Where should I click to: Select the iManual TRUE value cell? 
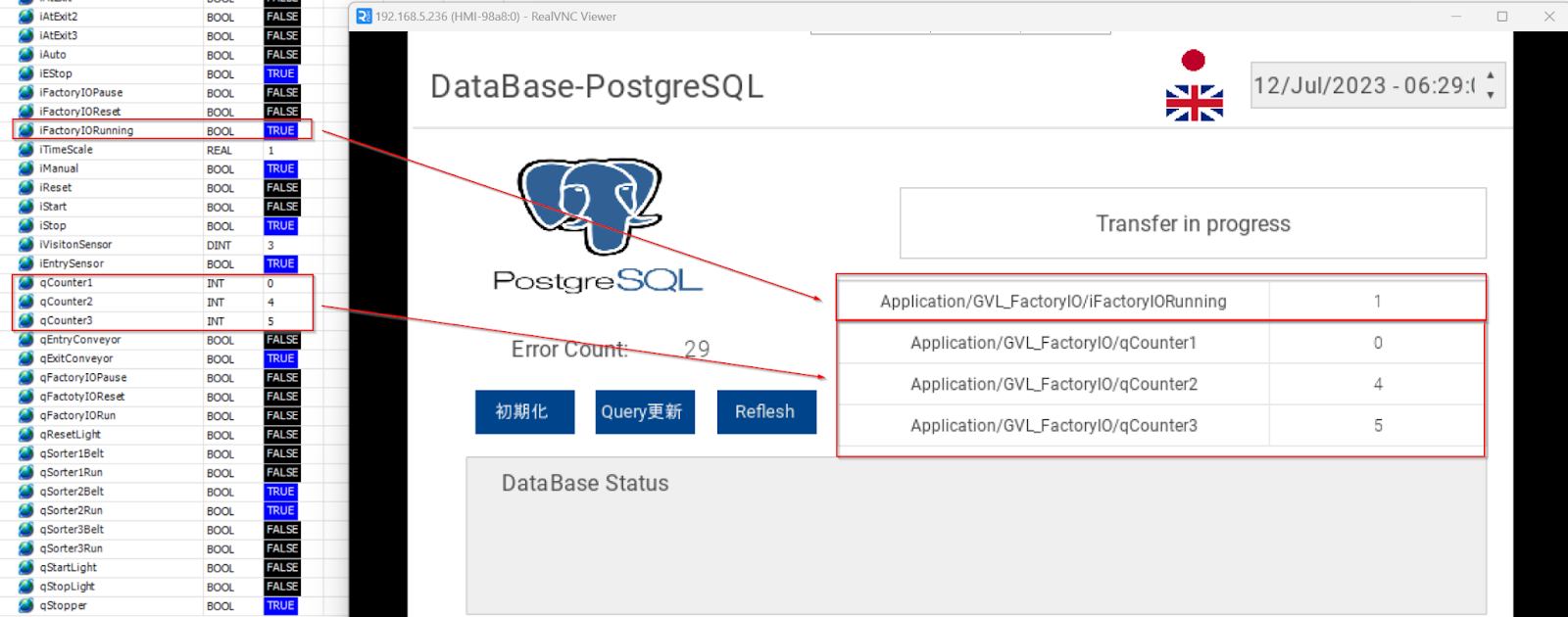coord(280,168)
